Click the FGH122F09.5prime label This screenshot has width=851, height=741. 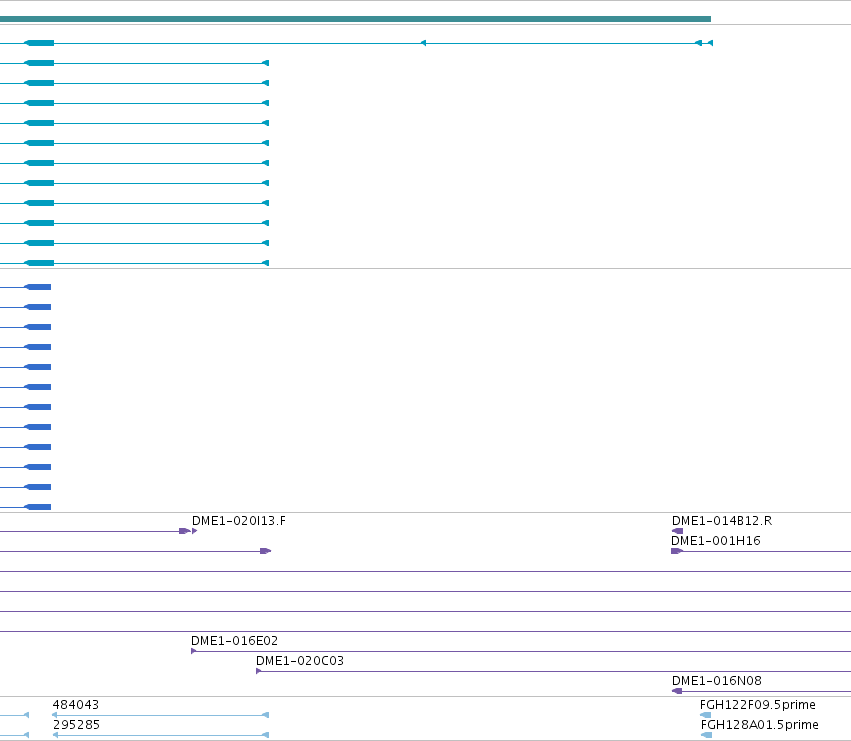click(758, 705)
